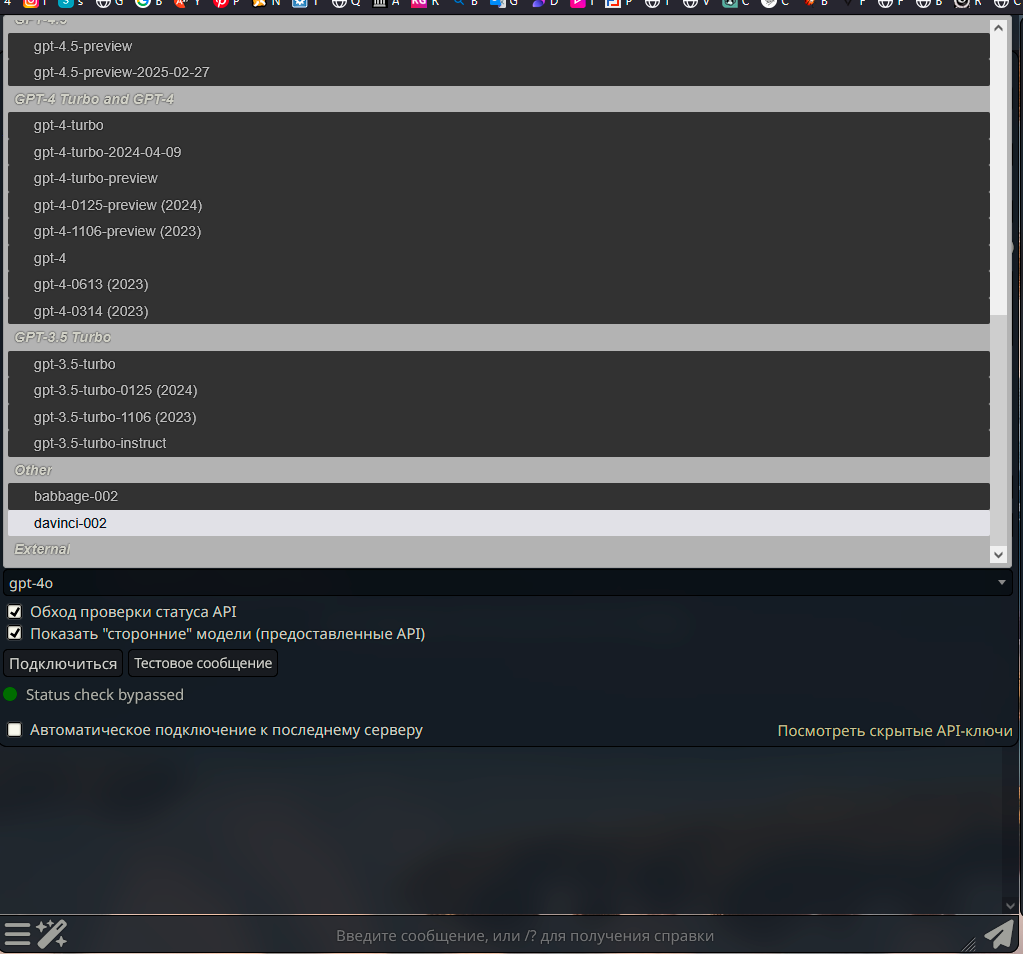The width and height of the screenshot is (1023, 954).
Task: Select gpt-4.5-preview-2025-02-27 option
Action: tap(498, 72)
